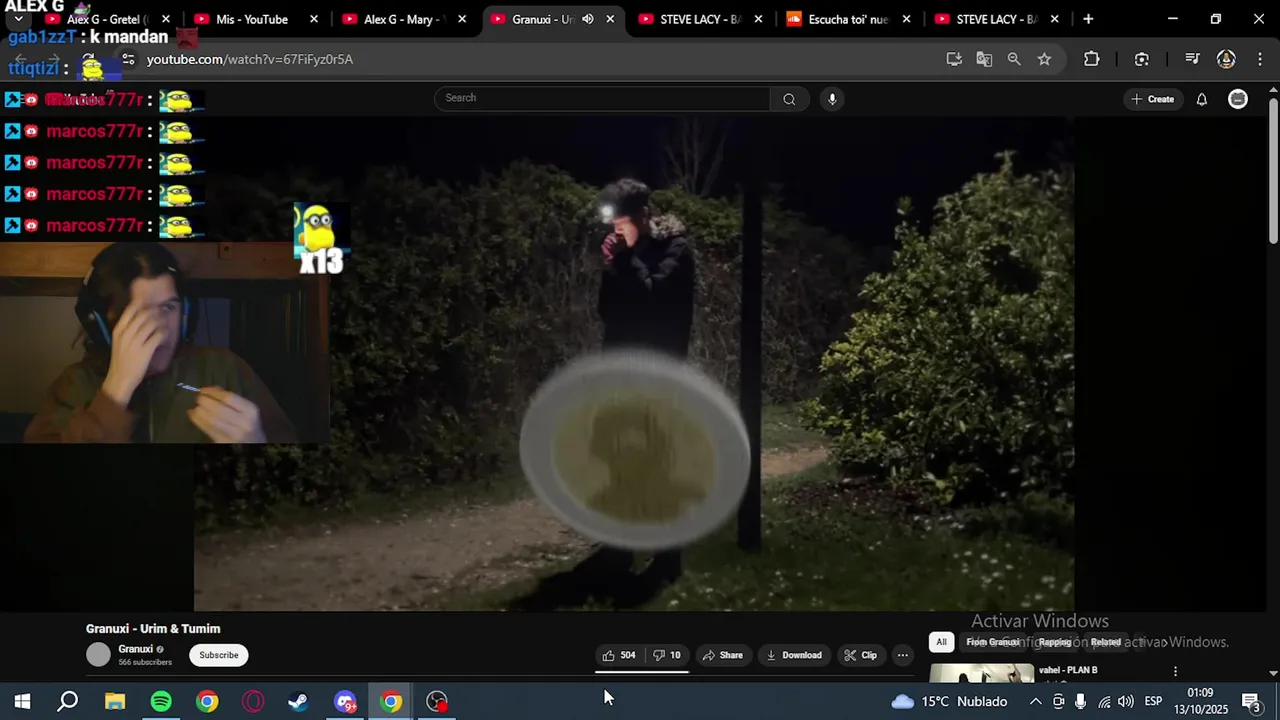Open the Windows Start menu
Screen dimensions: 1280x720
click(22, 701)
